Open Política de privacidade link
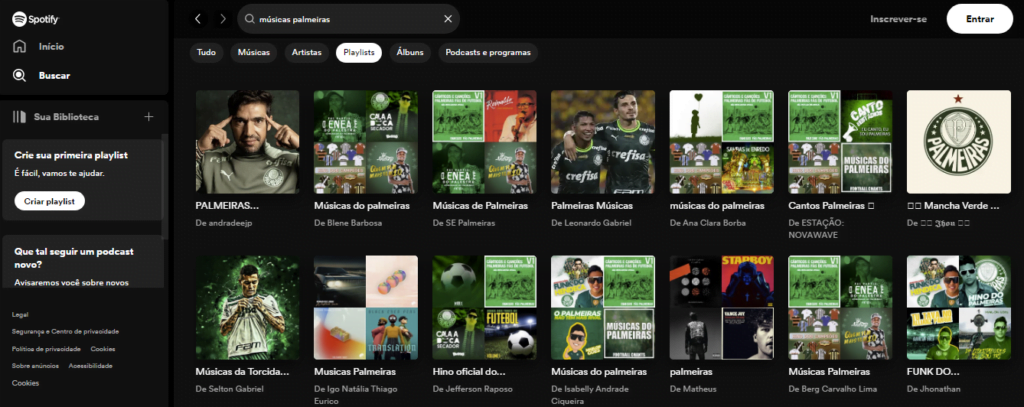 (46, 349)
